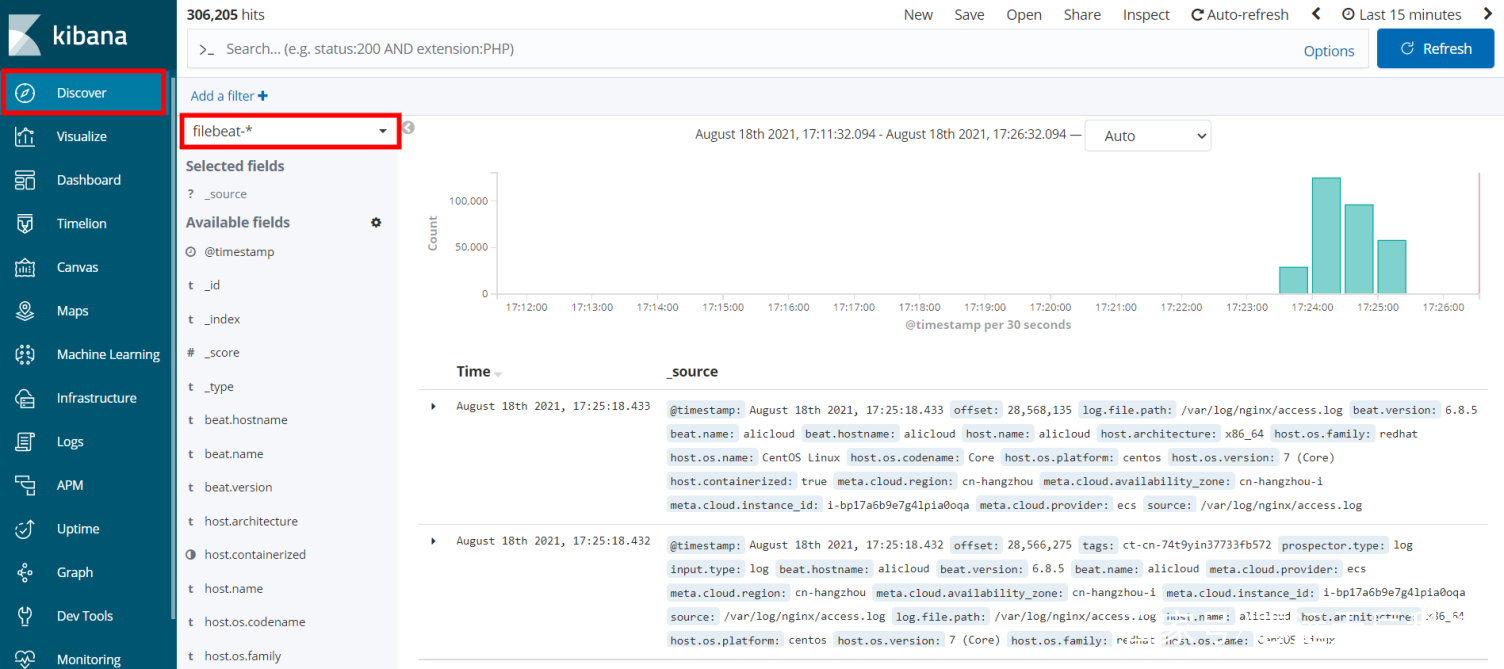Click Save in top menu

969,14
